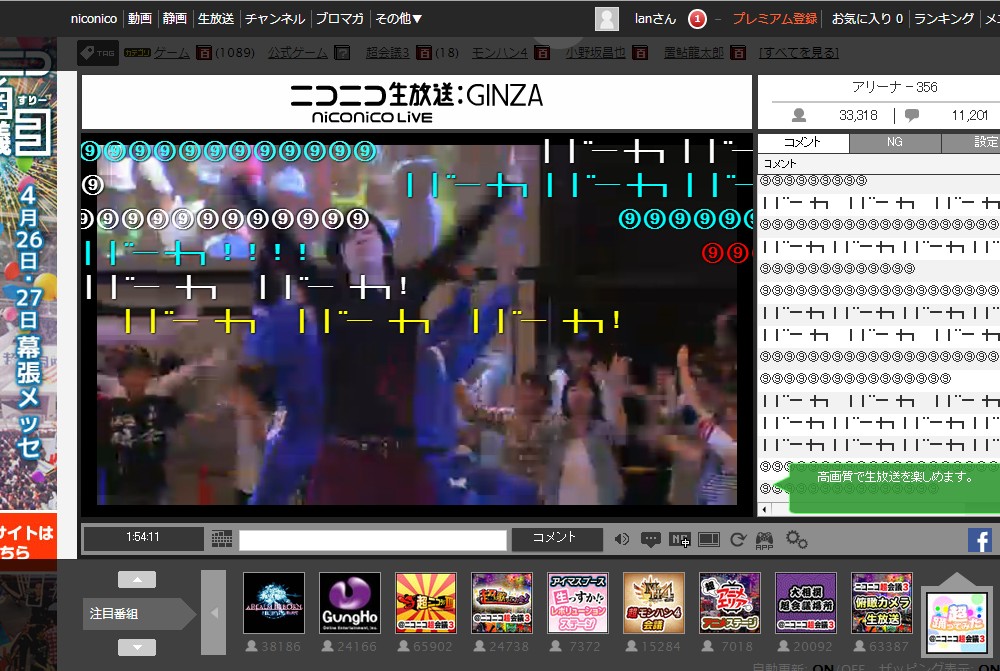This screenshot has height=671, width=1000.
Task: Click the ニコニコ生放送:GINZA banner
Action: pos(417,103)
